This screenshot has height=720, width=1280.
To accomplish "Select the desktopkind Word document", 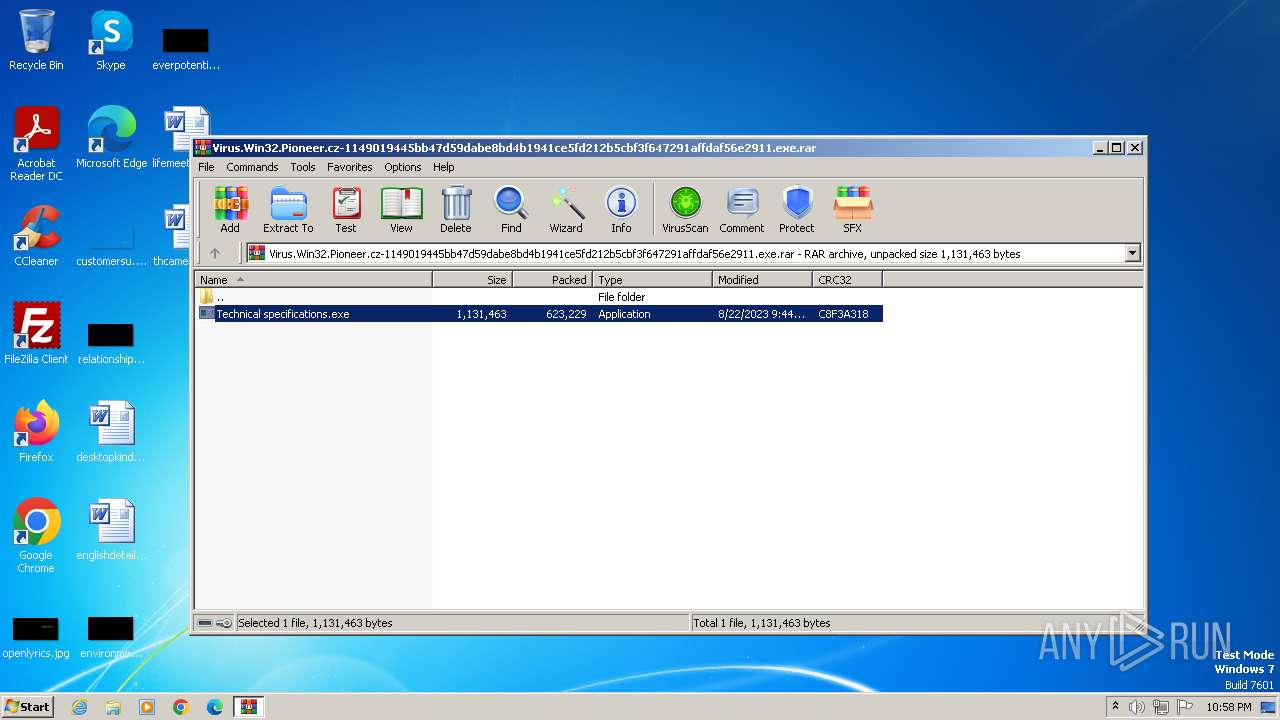I will click(x=111, y=432).
